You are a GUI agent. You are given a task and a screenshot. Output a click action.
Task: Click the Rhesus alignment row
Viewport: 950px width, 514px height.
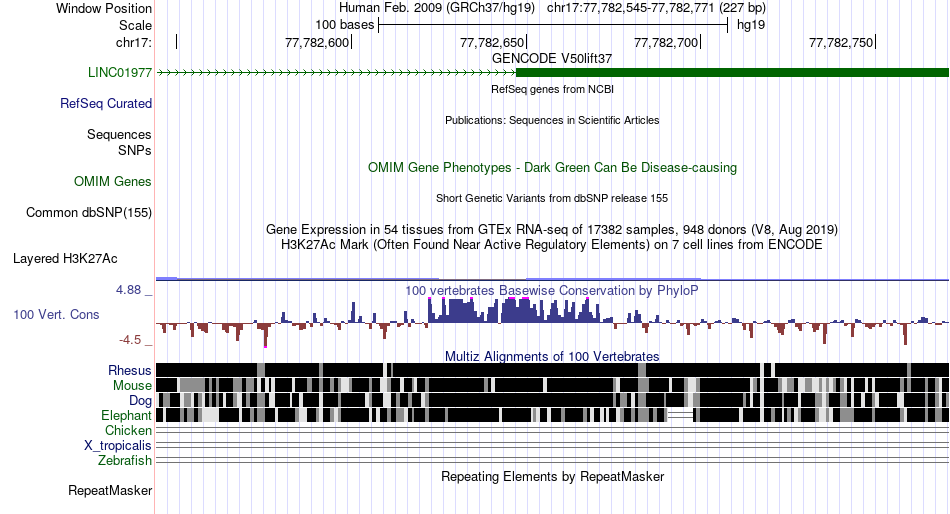pyautogui.click(x=552, y=370)
